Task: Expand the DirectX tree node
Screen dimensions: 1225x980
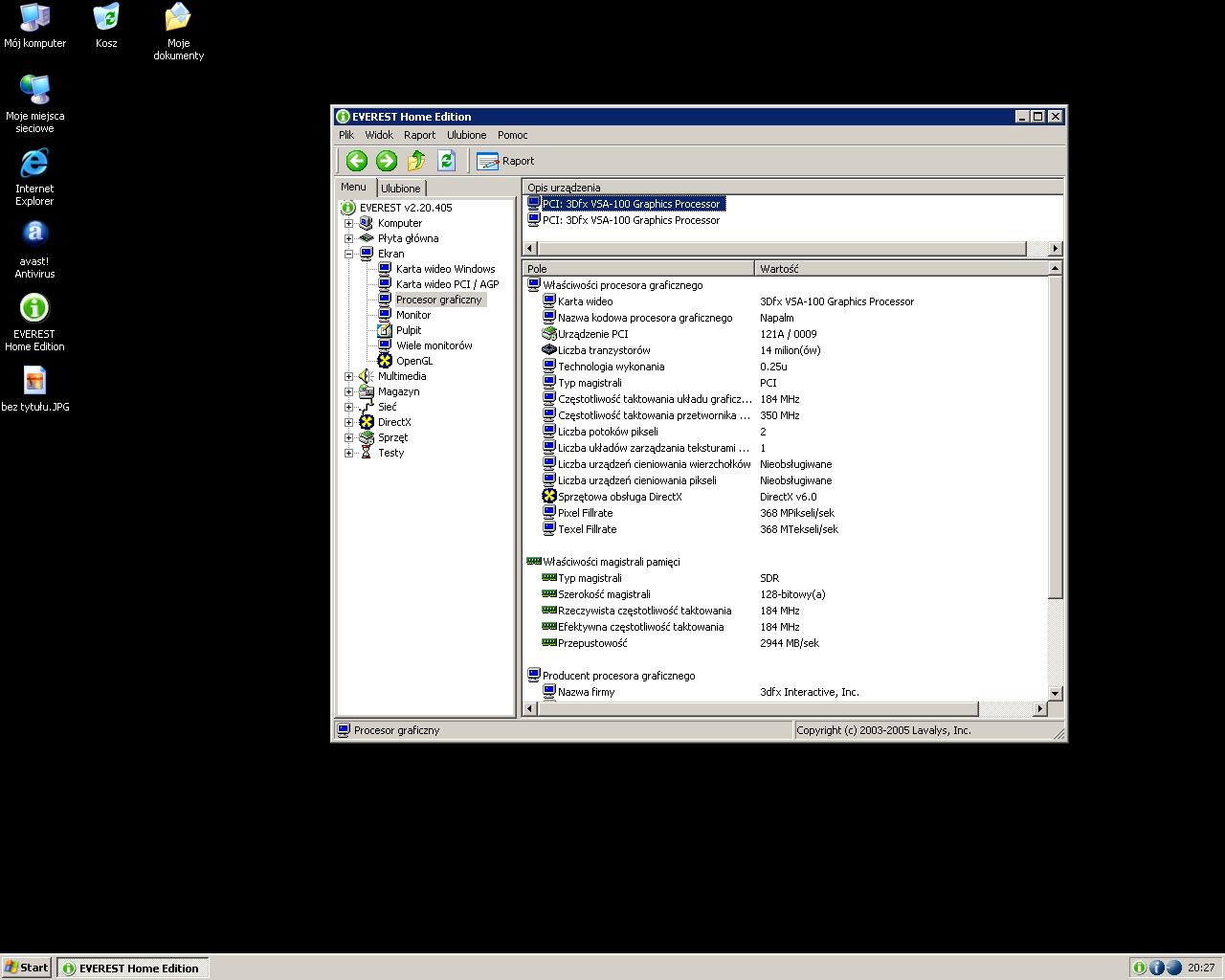Action: pyautogui.click(x=349, y=422)
